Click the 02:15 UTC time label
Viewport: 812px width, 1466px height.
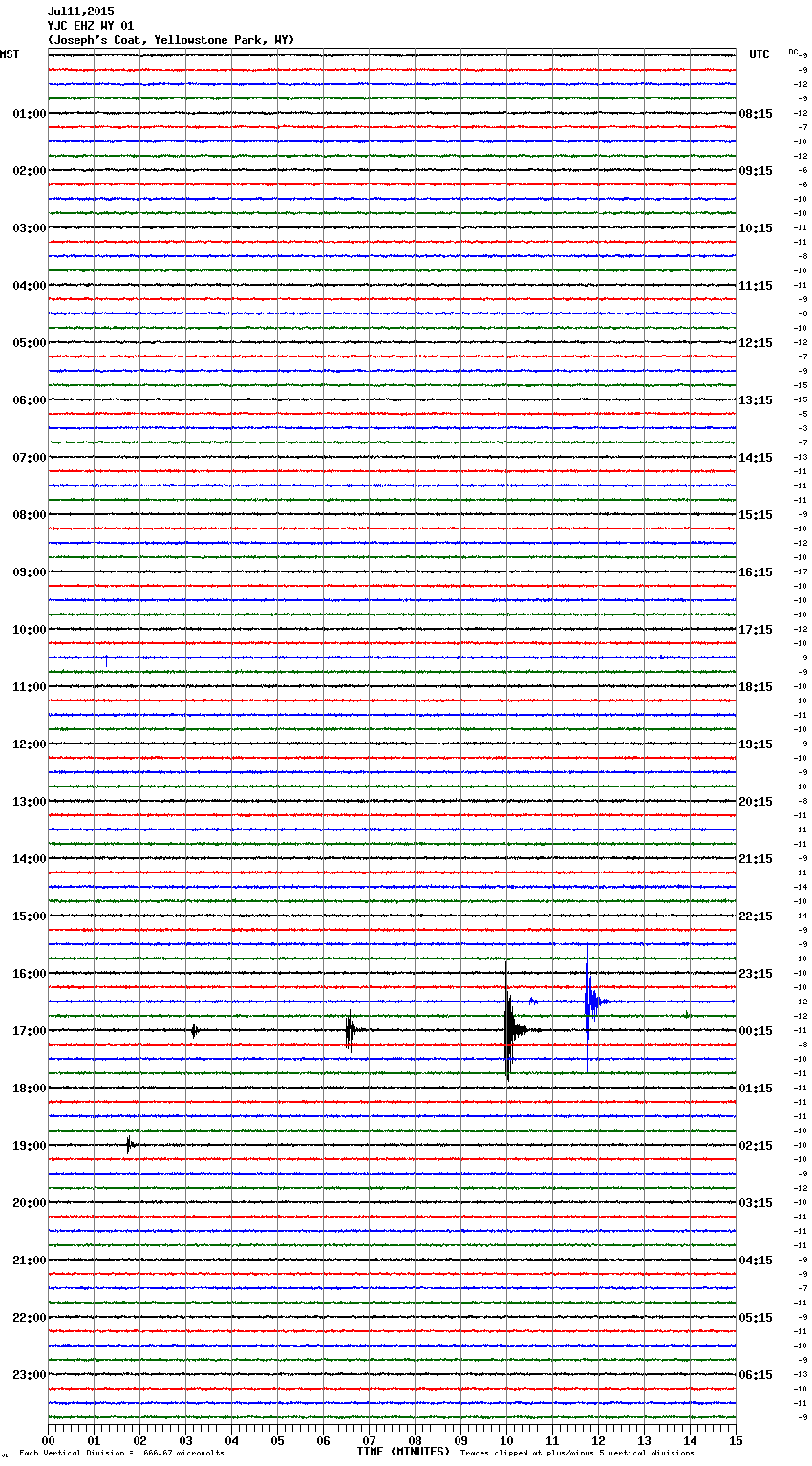(x=756, y=1146)
